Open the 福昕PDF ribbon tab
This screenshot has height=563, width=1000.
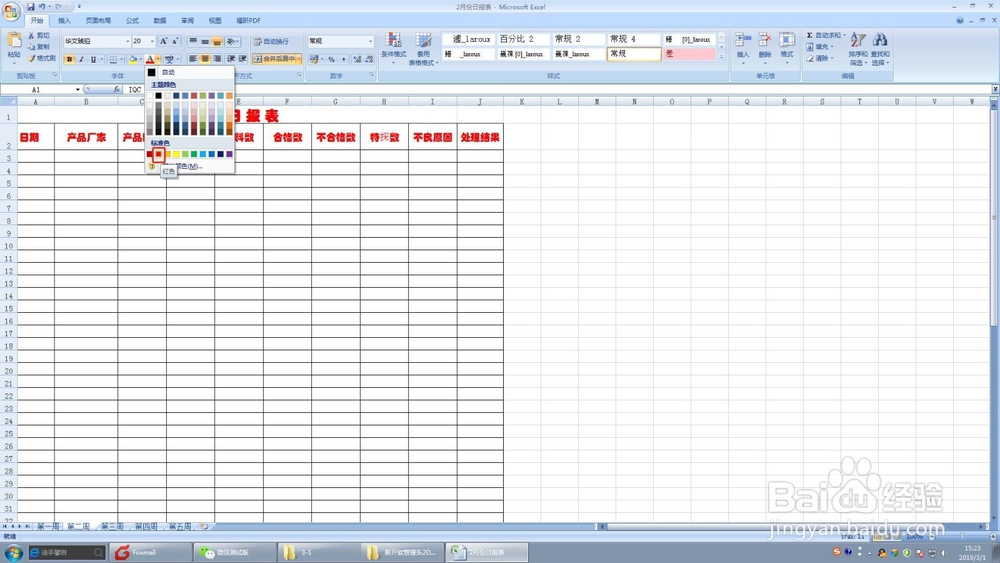click(248, 20)
